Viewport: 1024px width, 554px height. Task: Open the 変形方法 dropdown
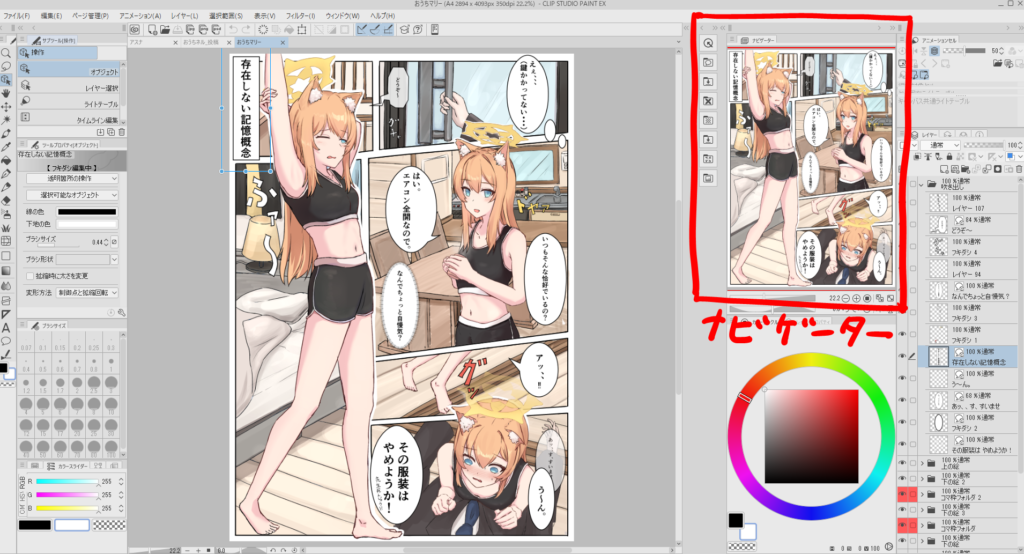point(88,293)
